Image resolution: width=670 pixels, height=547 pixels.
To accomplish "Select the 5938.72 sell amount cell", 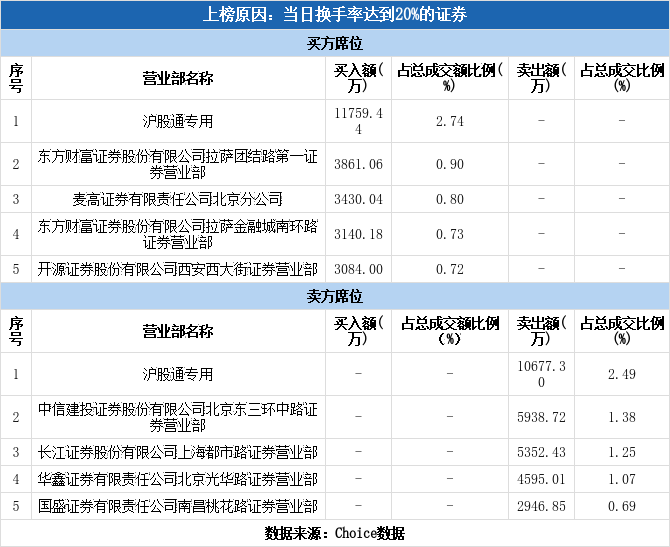I will (541, 417).
